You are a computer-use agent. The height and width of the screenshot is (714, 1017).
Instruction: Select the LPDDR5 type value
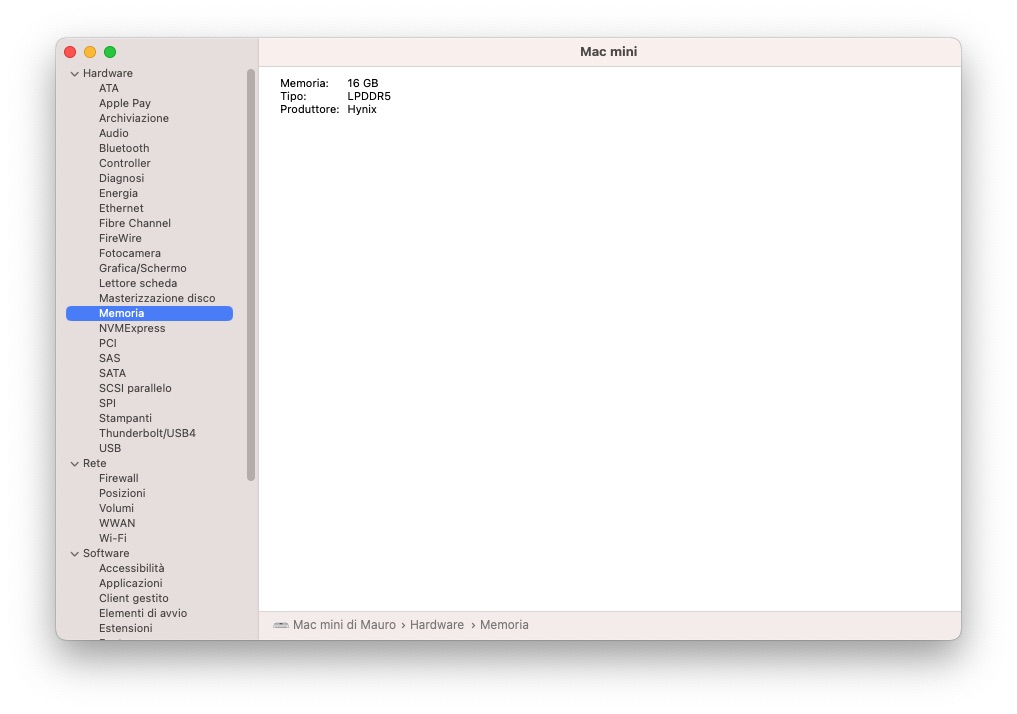pos(368,96)
